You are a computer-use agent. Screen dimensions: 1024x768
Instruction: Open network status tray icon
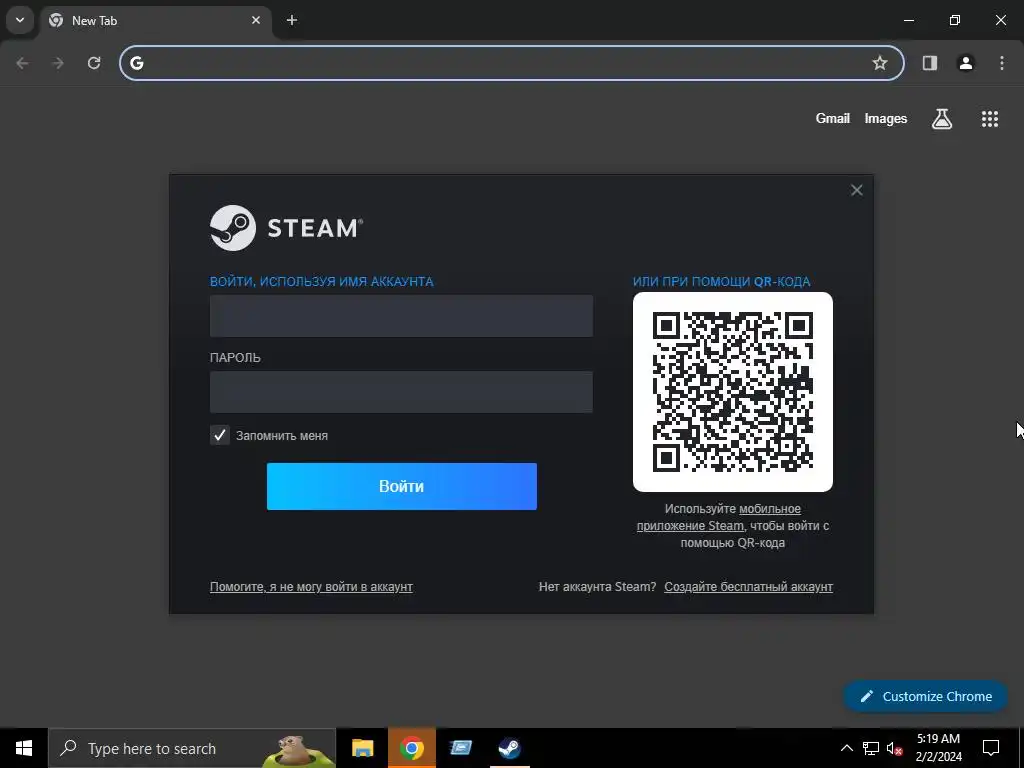871,748
